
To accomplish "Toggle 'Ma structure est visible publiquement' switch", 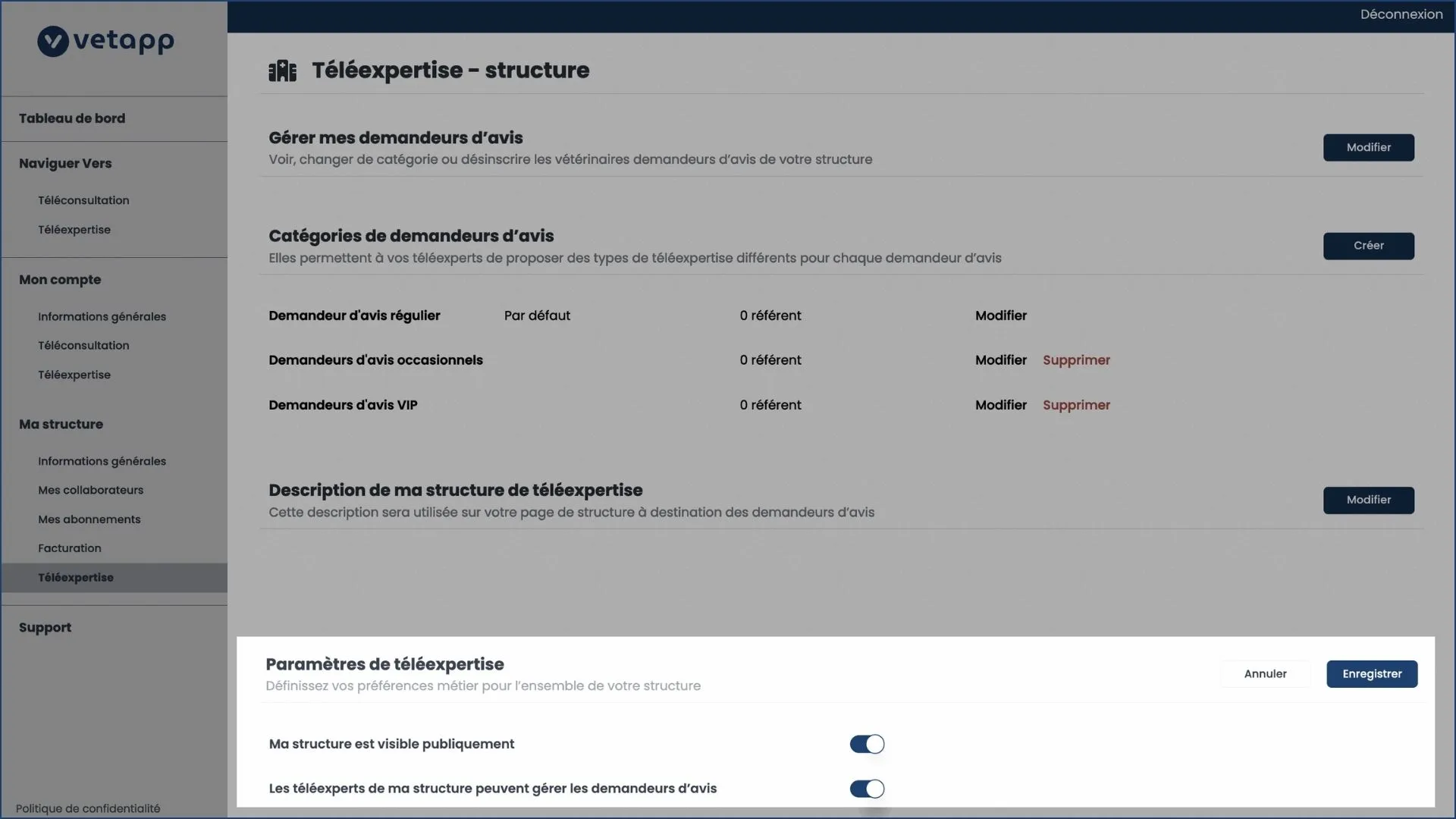I will pos(867,744).
